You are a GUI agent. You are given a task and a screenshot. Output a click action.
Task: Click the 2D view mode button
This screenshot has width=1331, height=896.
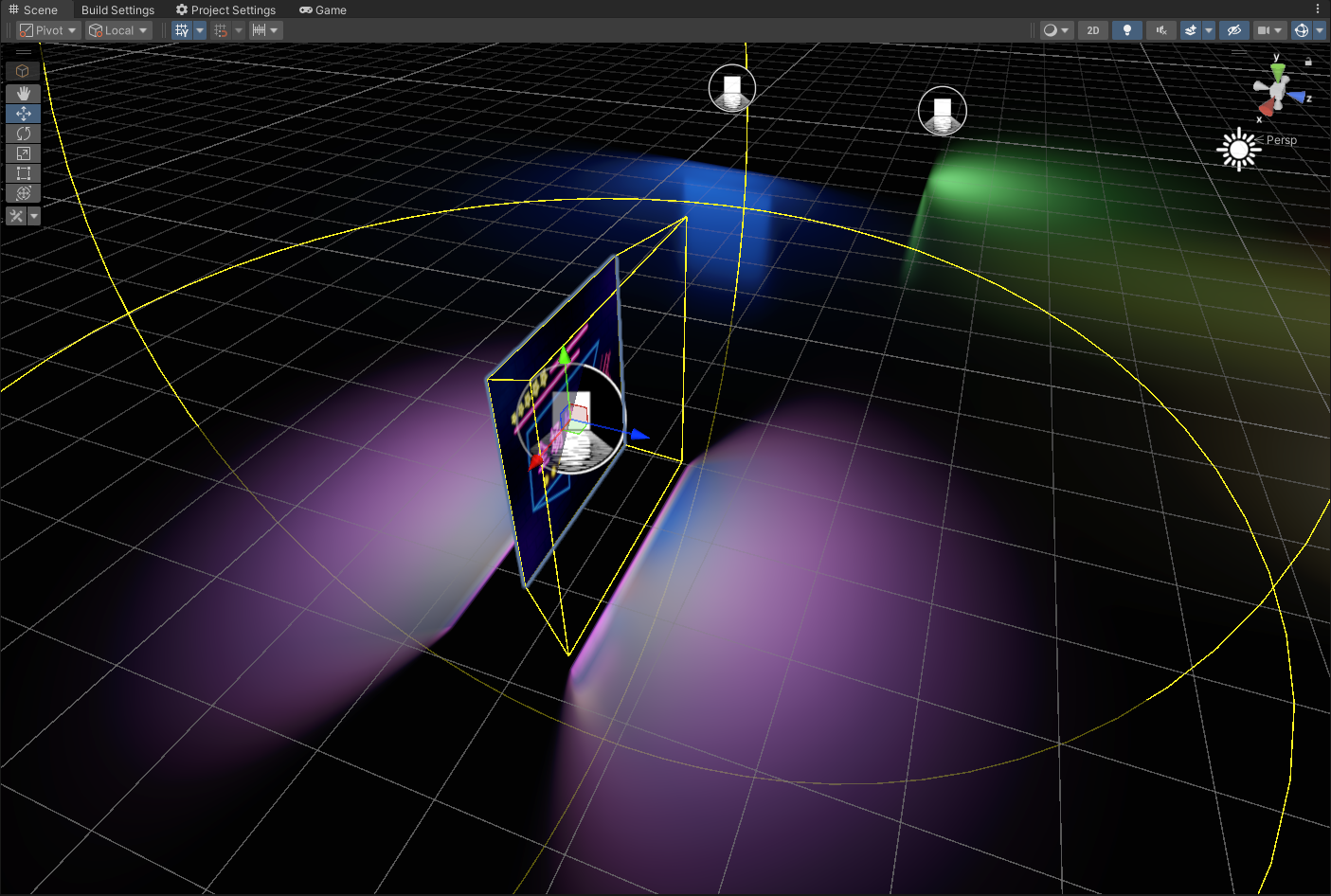coord(1093,30)
